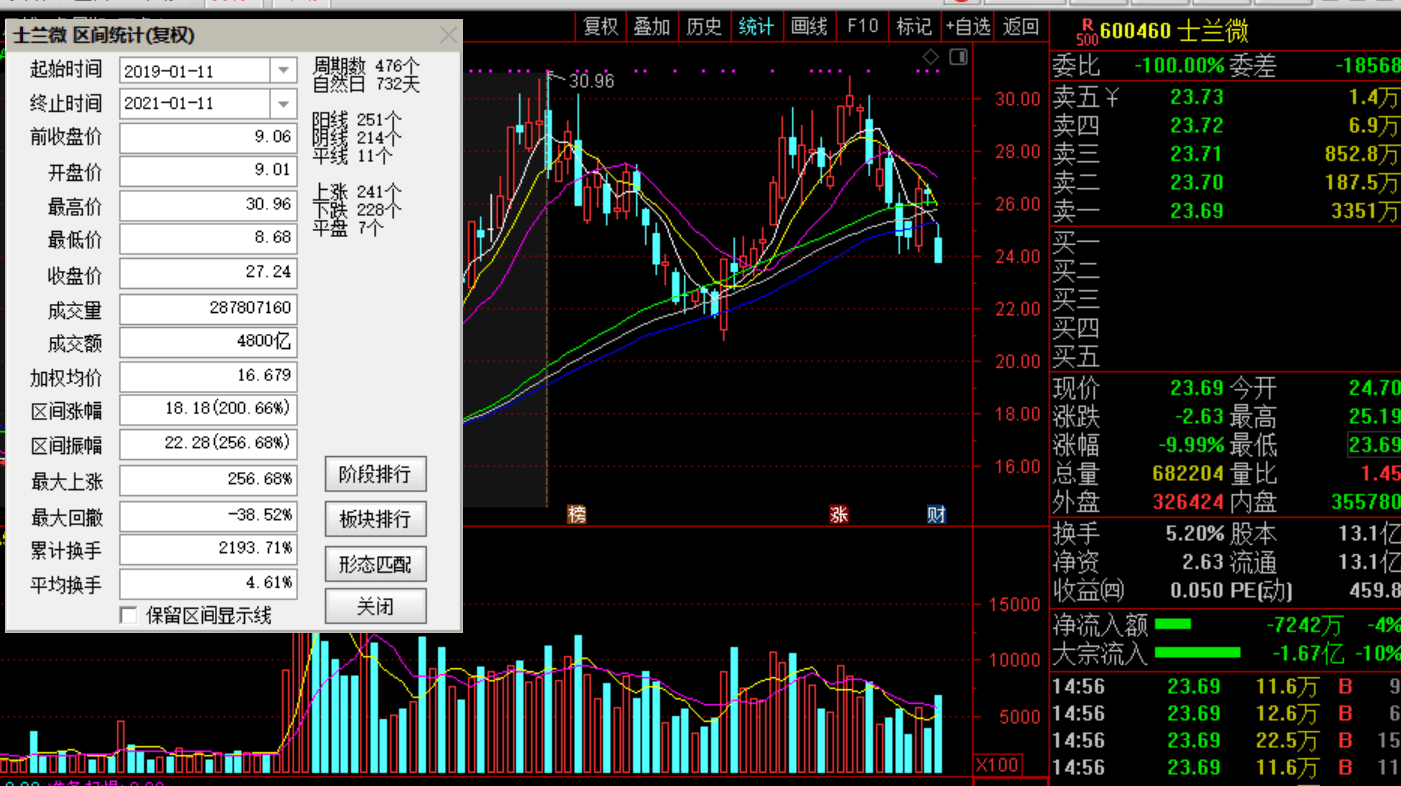Enable the 保留区间显示线 checkbox
Screen dimensions: 1401x786
pos(128,615)
